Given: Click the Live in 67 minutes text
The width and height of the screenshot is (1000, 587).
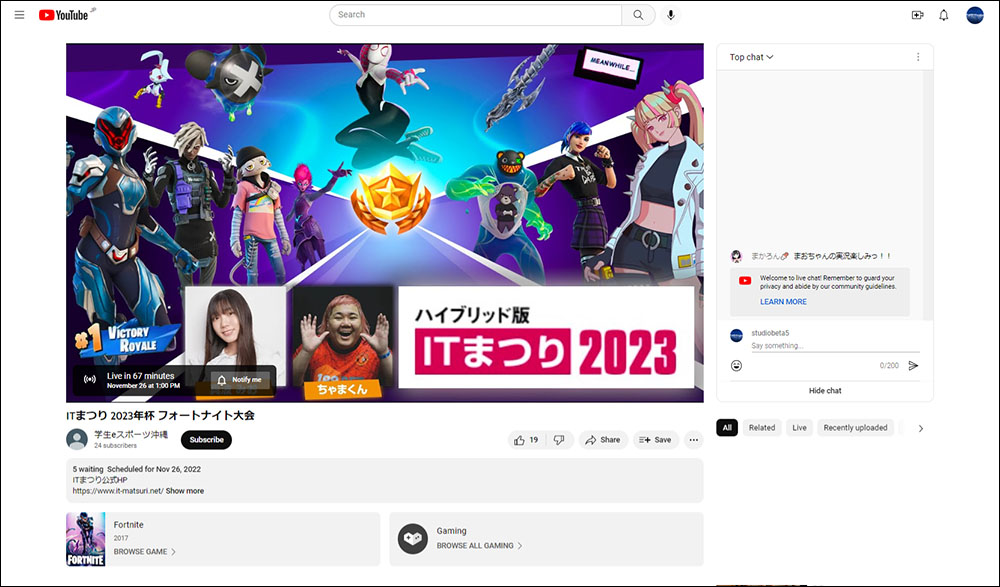Looking at the screenshot, I should tap(140, 376).
